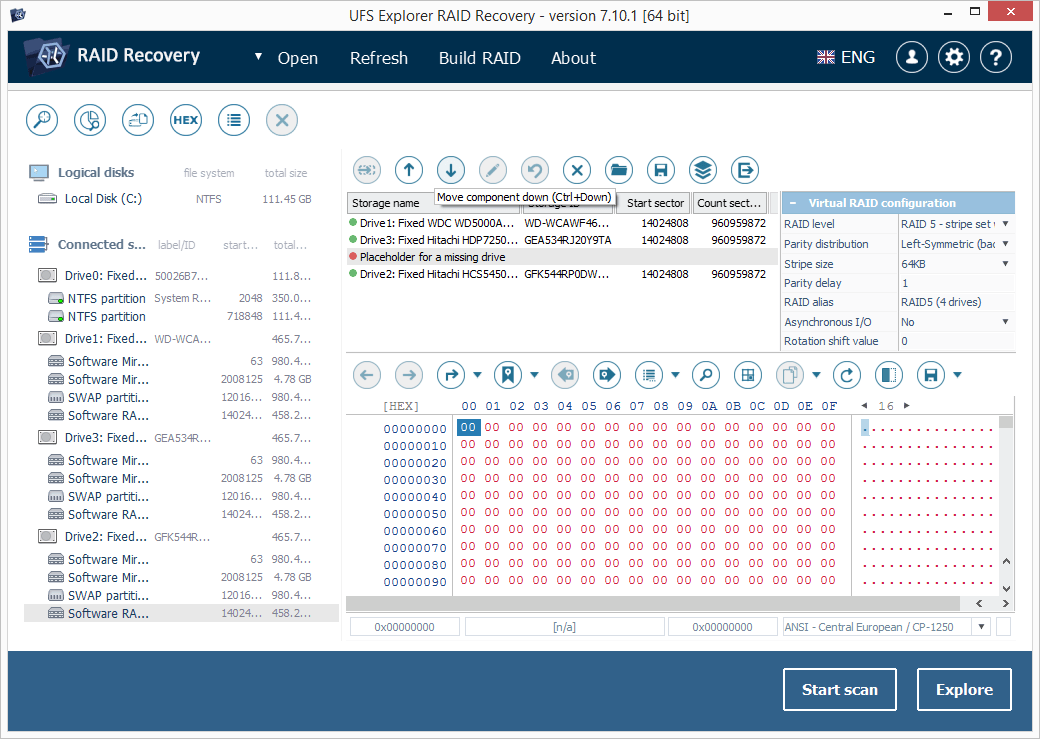Click the bookmark icon in hex toolbar

click(508, 375)
